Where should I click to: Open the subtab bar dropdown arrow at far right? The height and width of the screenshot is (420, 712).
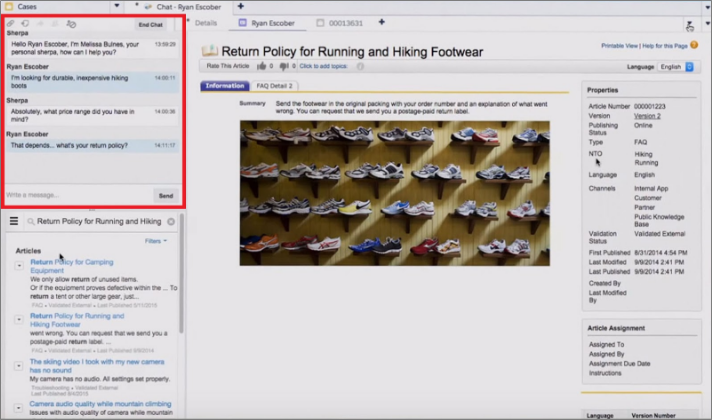click(x=707, y=23)
